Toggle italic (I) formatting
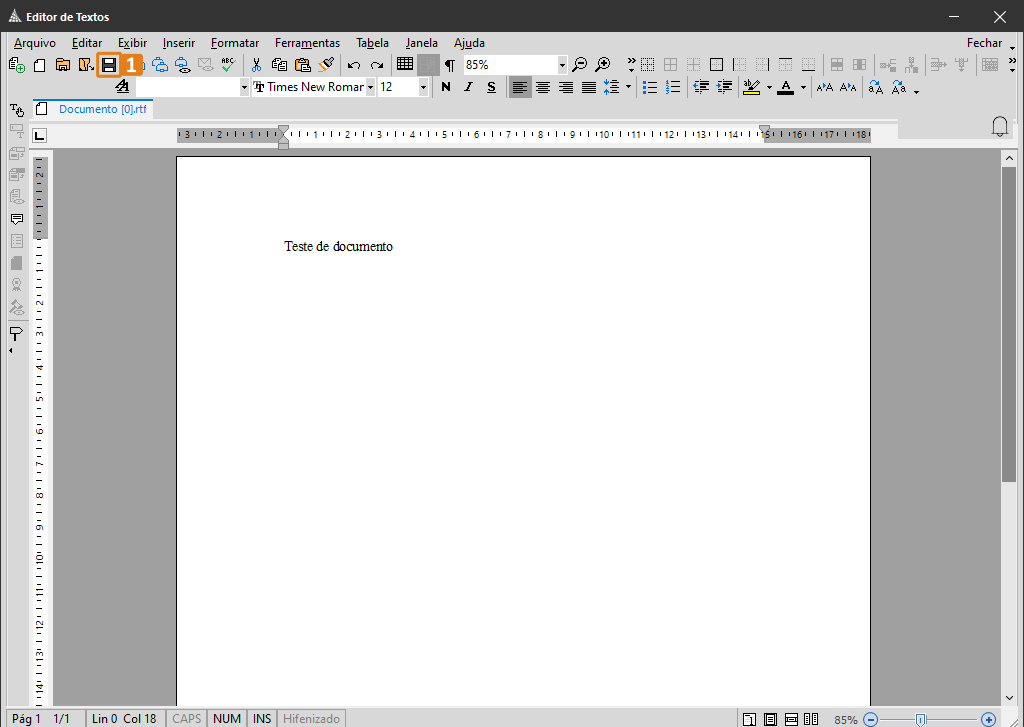This screenshot has height=727, width=1024. (x=468, y=87)
